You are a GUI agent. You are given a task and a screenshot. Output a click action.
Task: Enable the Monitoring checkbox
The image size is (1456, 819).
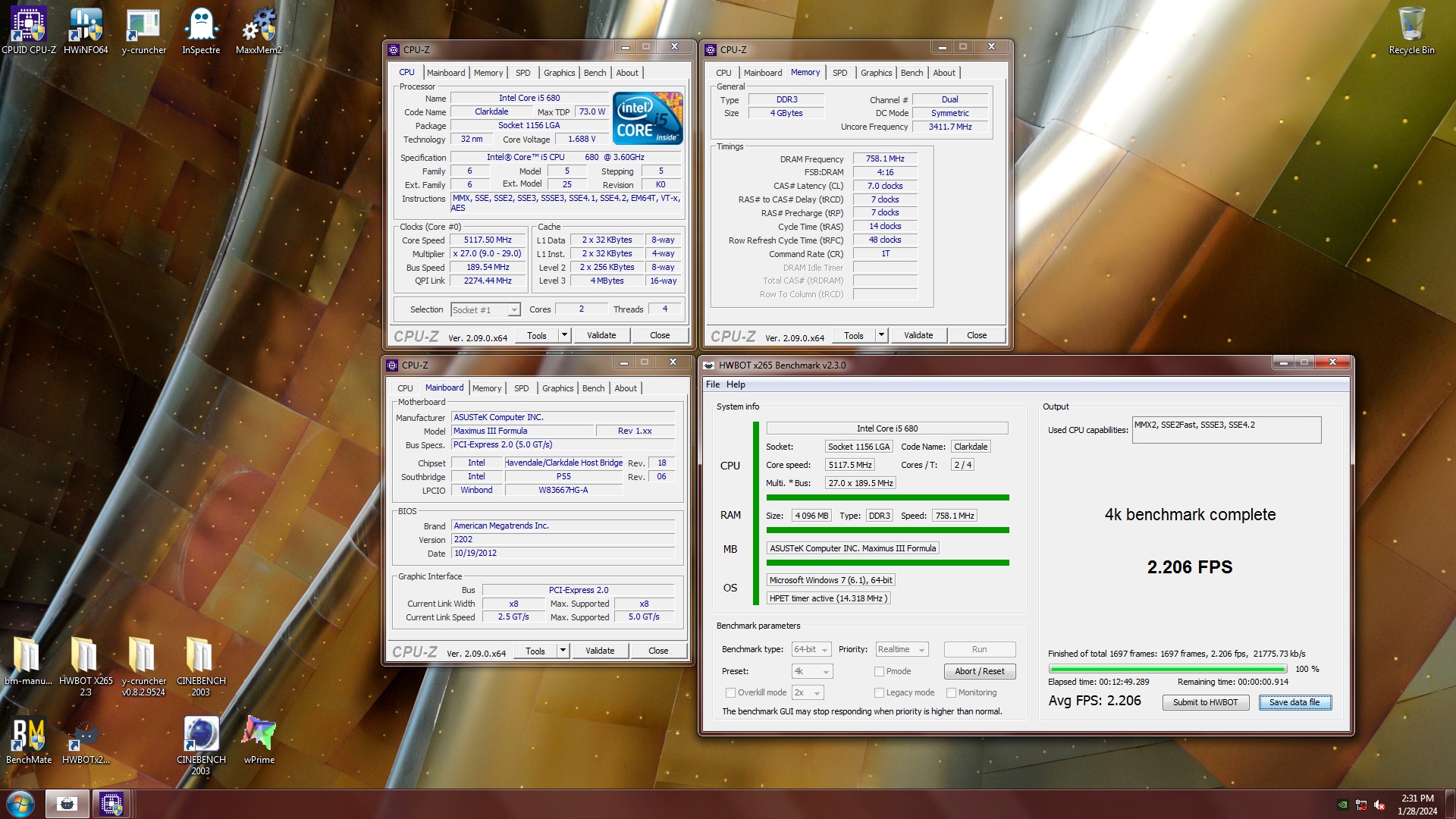click(x=951, y=692)
